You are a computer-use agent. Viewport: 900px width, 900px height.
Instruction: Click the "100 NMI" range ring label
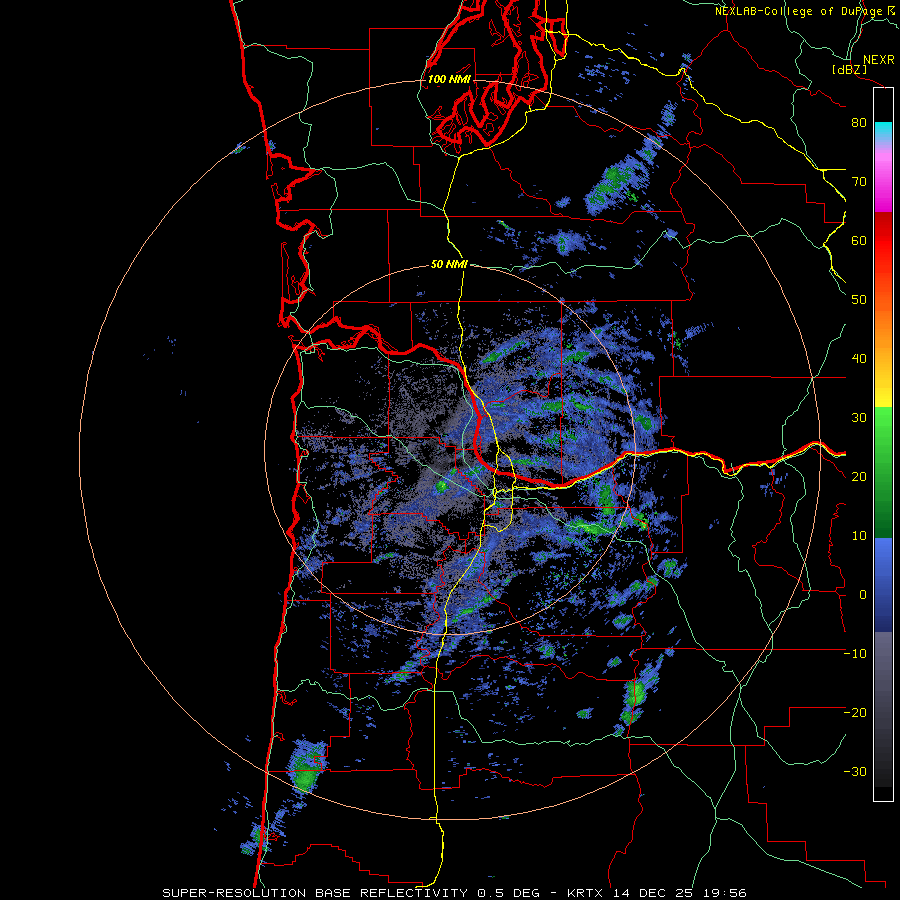tap(449, 79)
